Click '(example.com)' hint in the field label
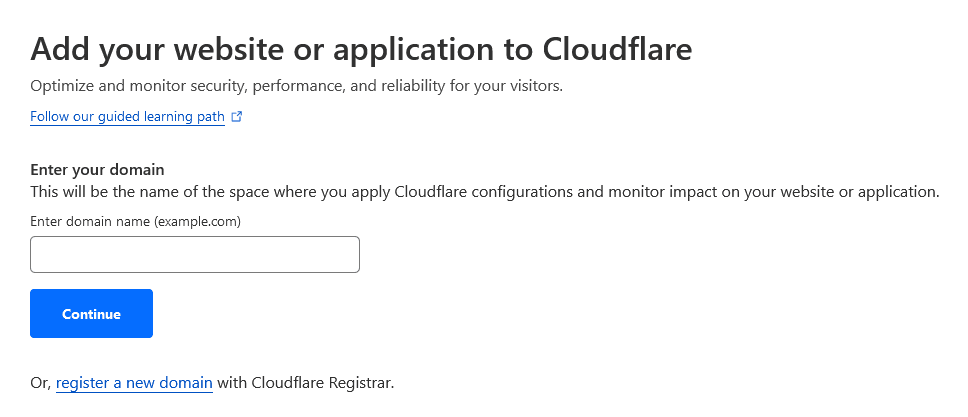The height and width of the screenshot is (417, 968). [x=198, y=221]
